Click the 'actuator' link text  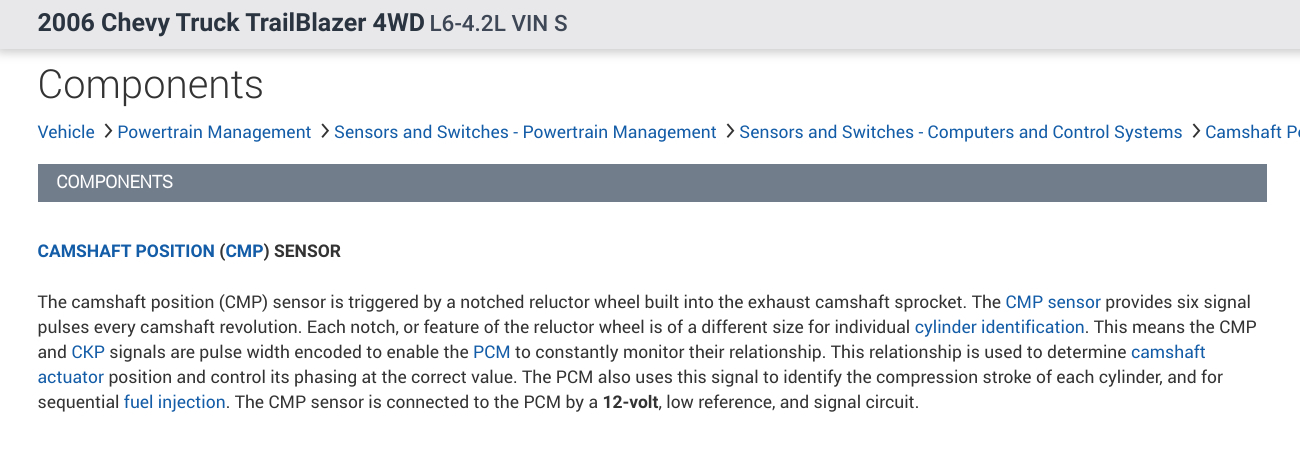pyautogui.click(x=70, y=377)
